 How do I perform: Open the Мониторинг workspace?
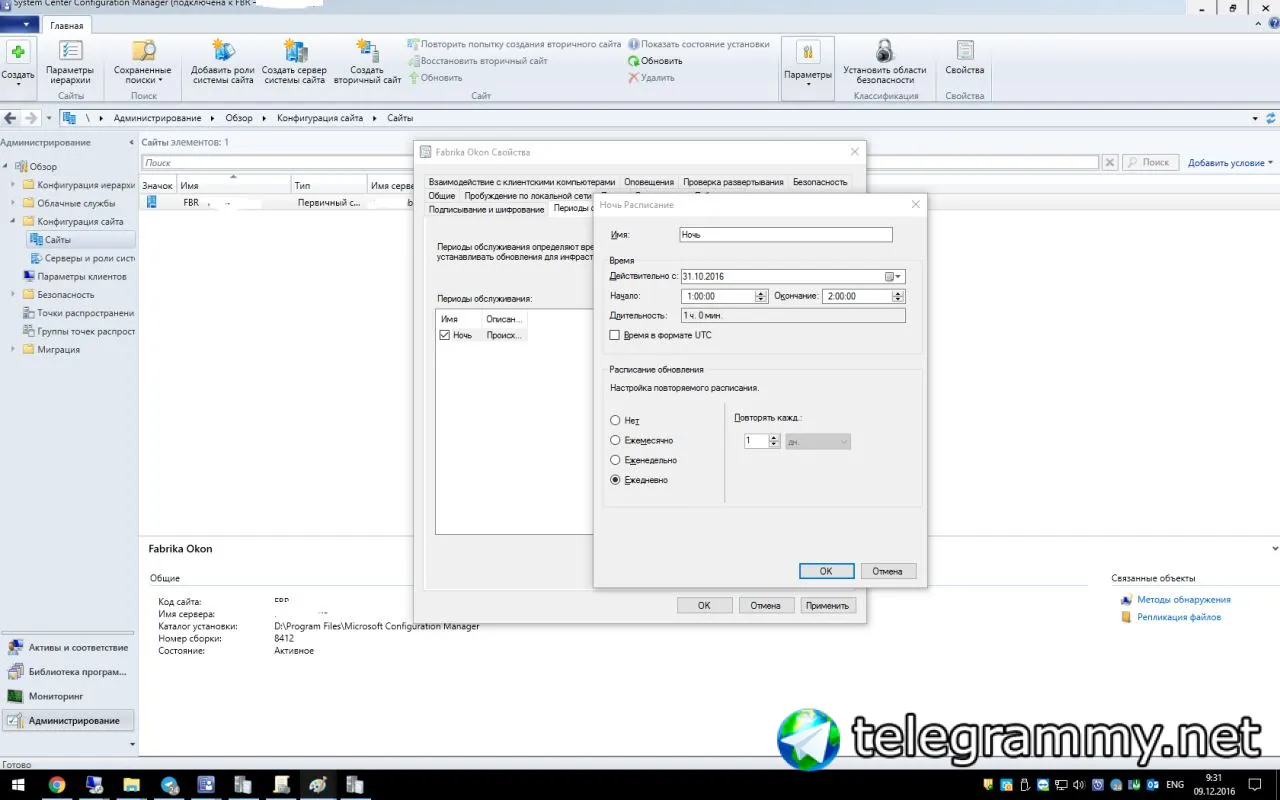pyautogui.click(x=68, y=696)
